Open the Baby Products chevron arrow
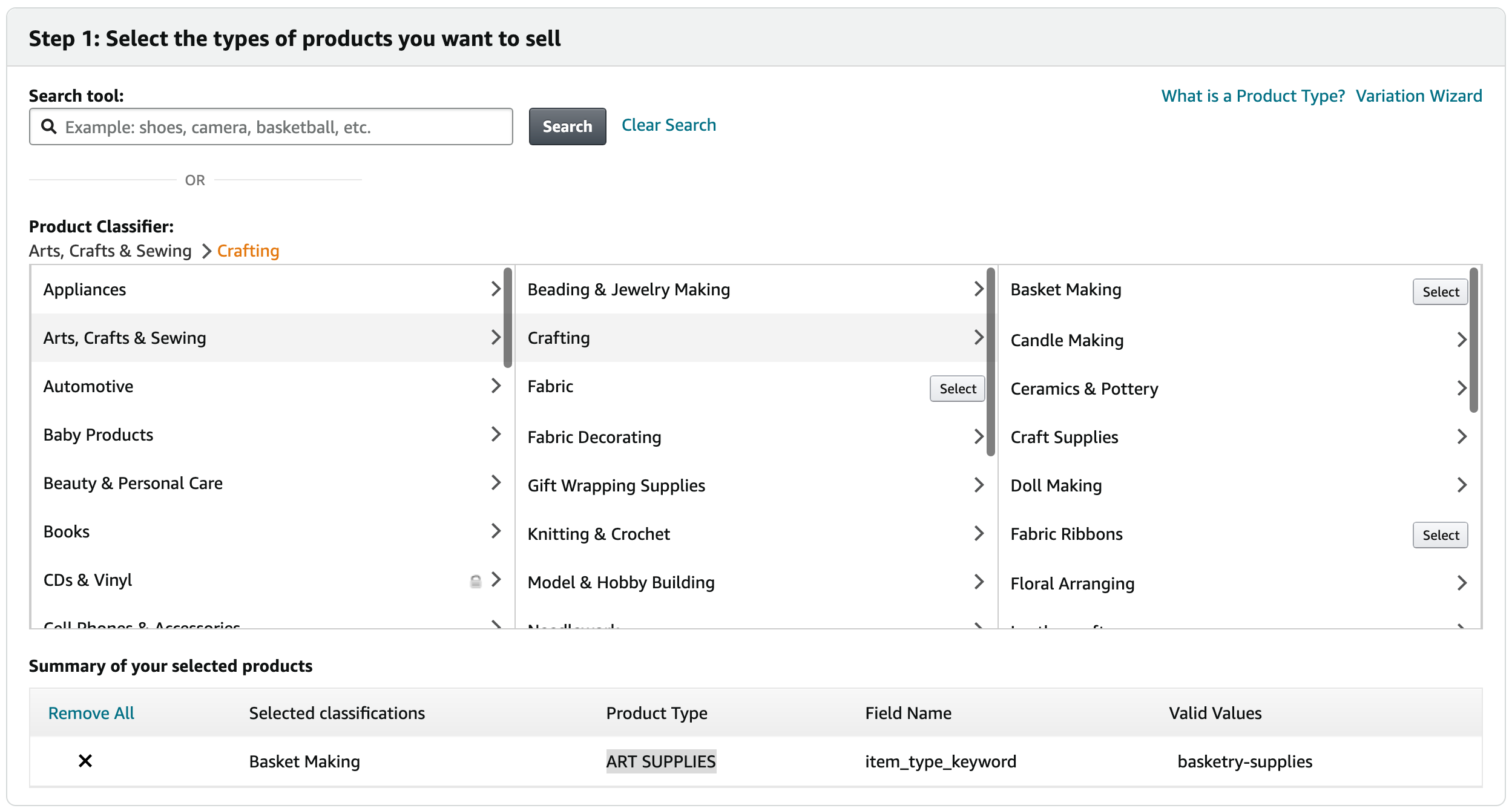Image resolution: width=1512 pixels, height=811 pixels. point(496,434)
